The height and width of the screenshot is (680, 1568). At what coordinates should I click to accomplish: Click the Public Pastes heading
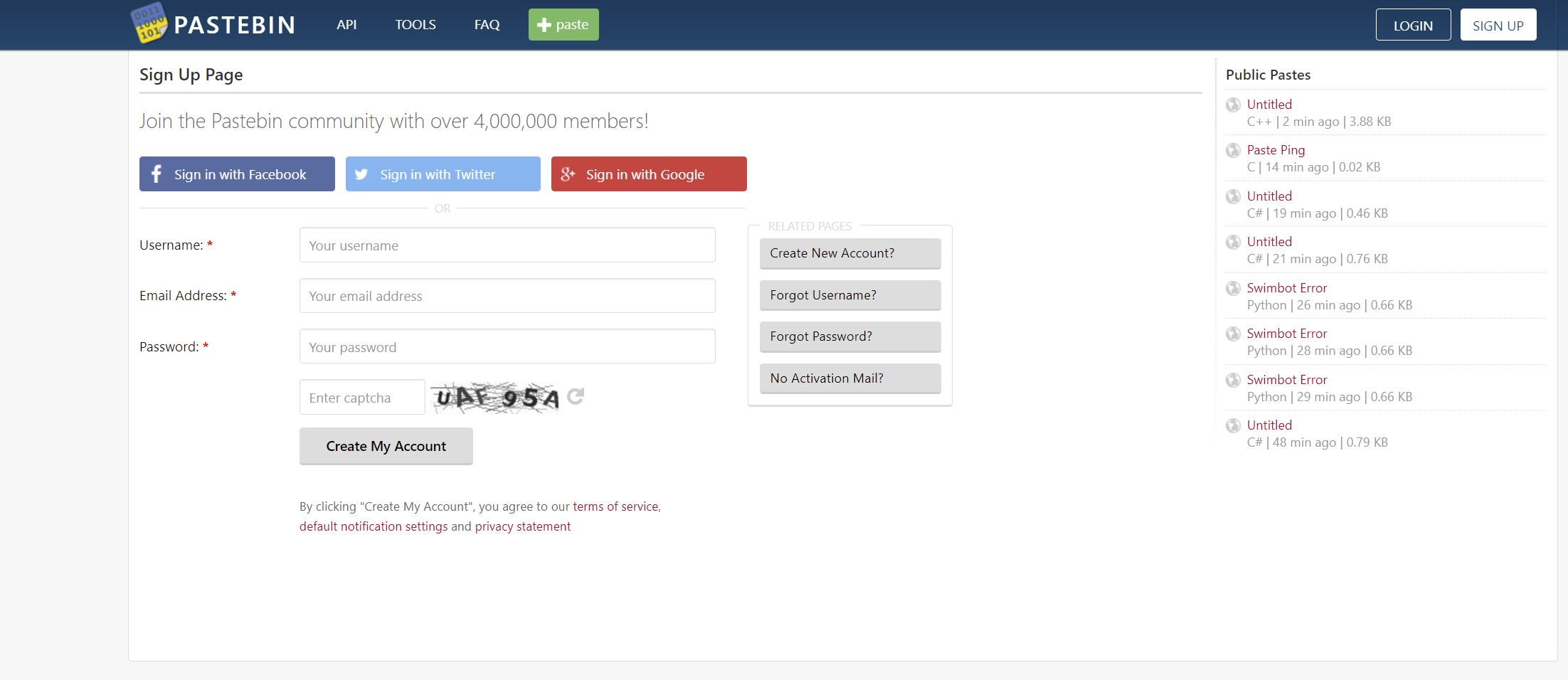[1268, 75]
